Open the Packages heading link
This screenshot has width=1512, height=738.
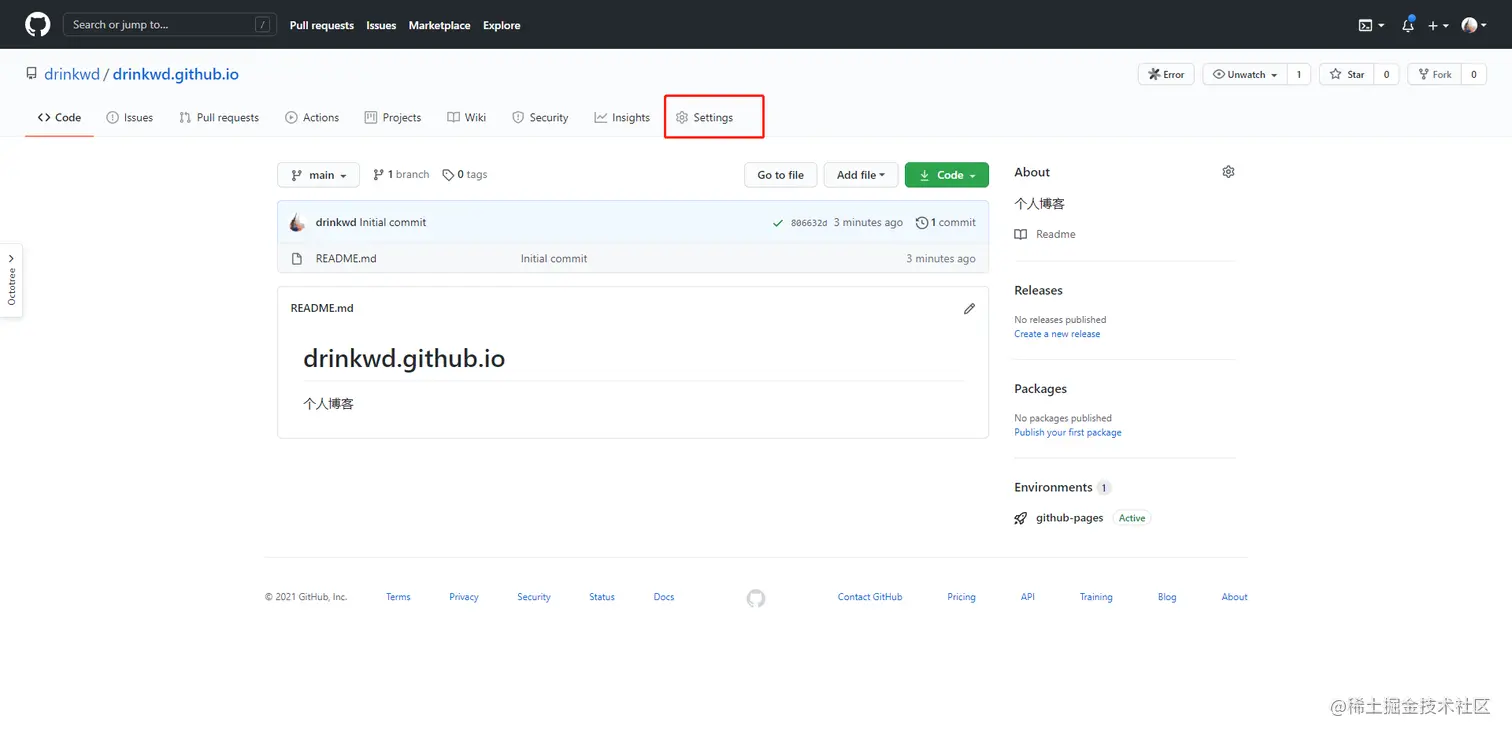coord(1040,388)
